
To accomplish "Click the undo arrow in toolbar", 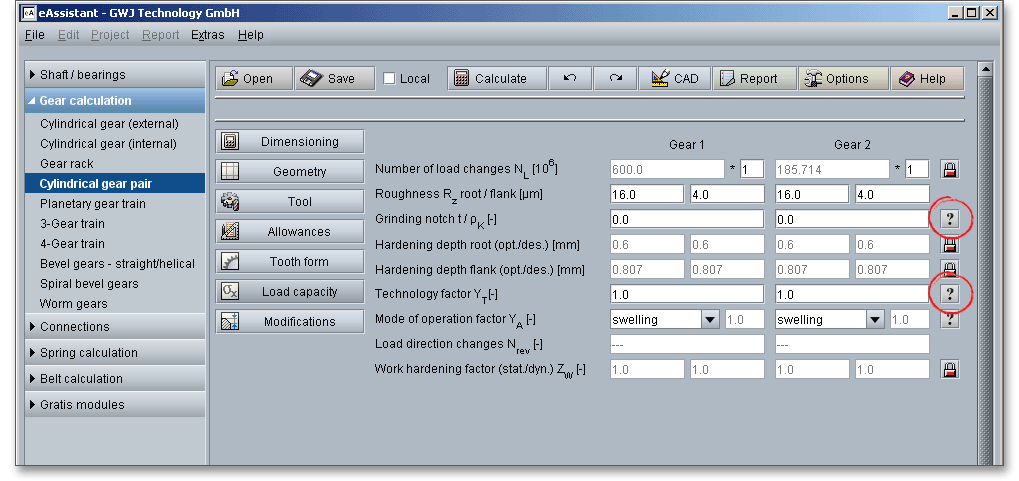I will (570, 79).
